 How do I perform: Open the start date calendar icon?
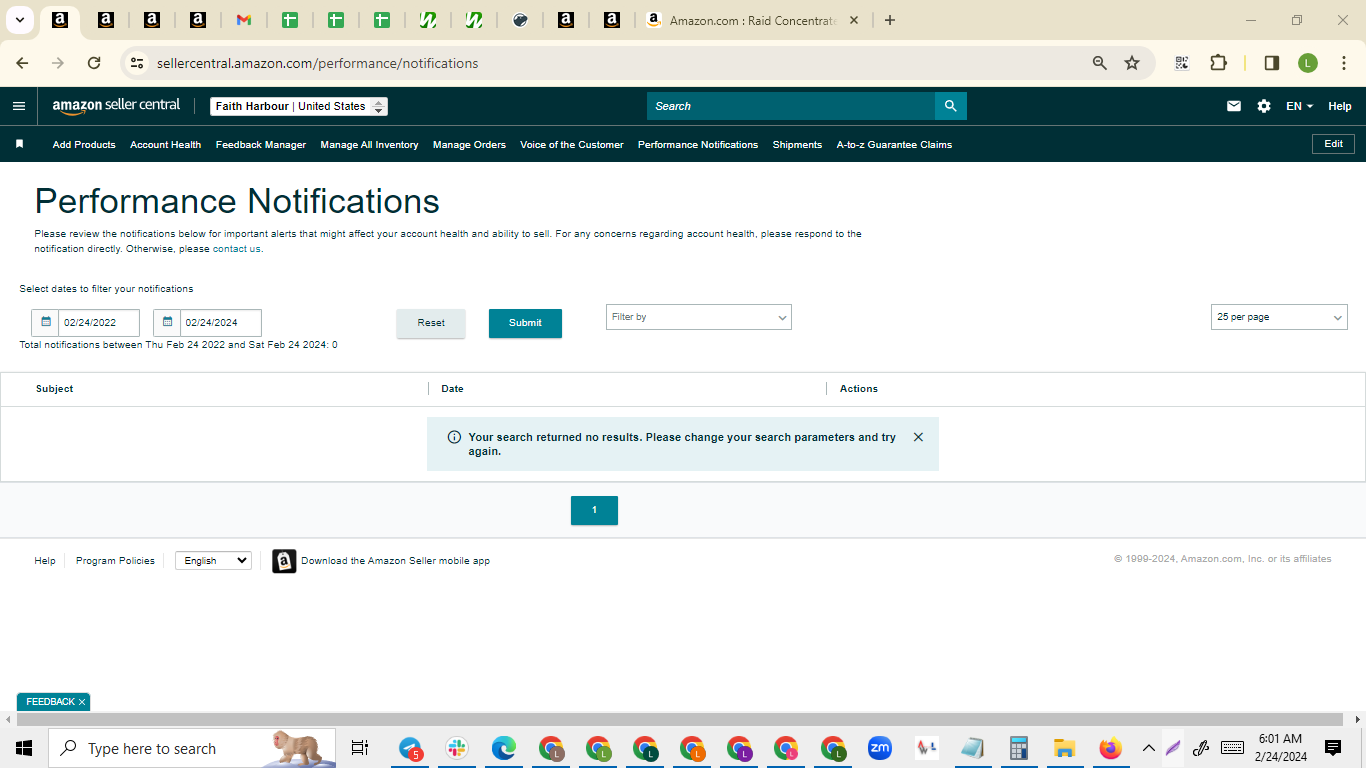click(45, 323)
